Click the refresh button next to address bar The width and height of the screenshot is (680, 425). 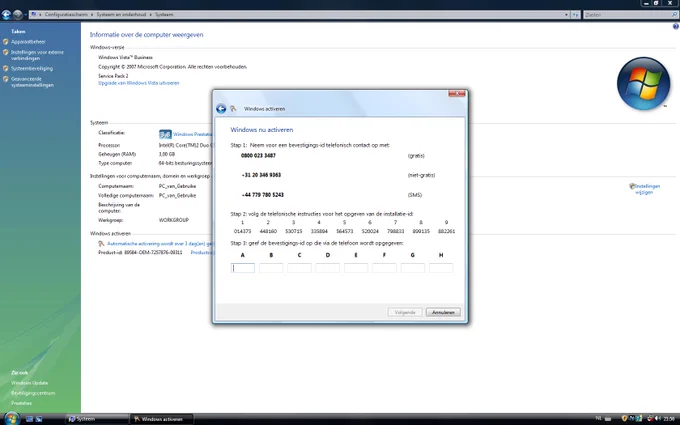575,15
